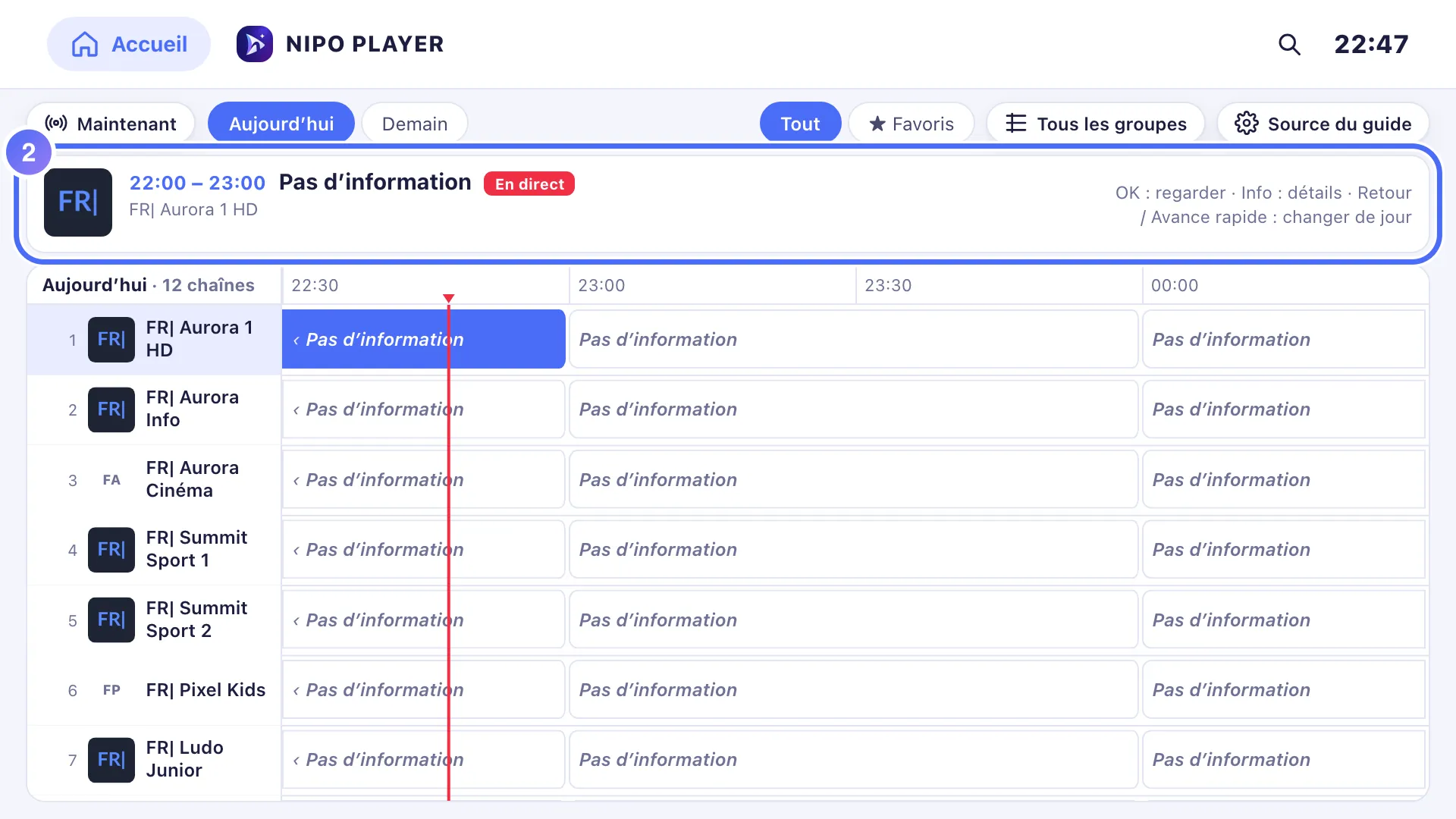Select channel icon of FR| Aurora 1 HD

click(111, 340)
